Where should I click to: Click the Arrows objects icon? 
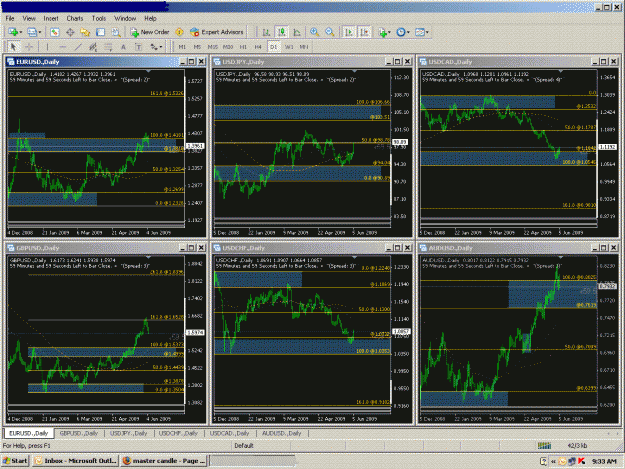pos(154,47)
